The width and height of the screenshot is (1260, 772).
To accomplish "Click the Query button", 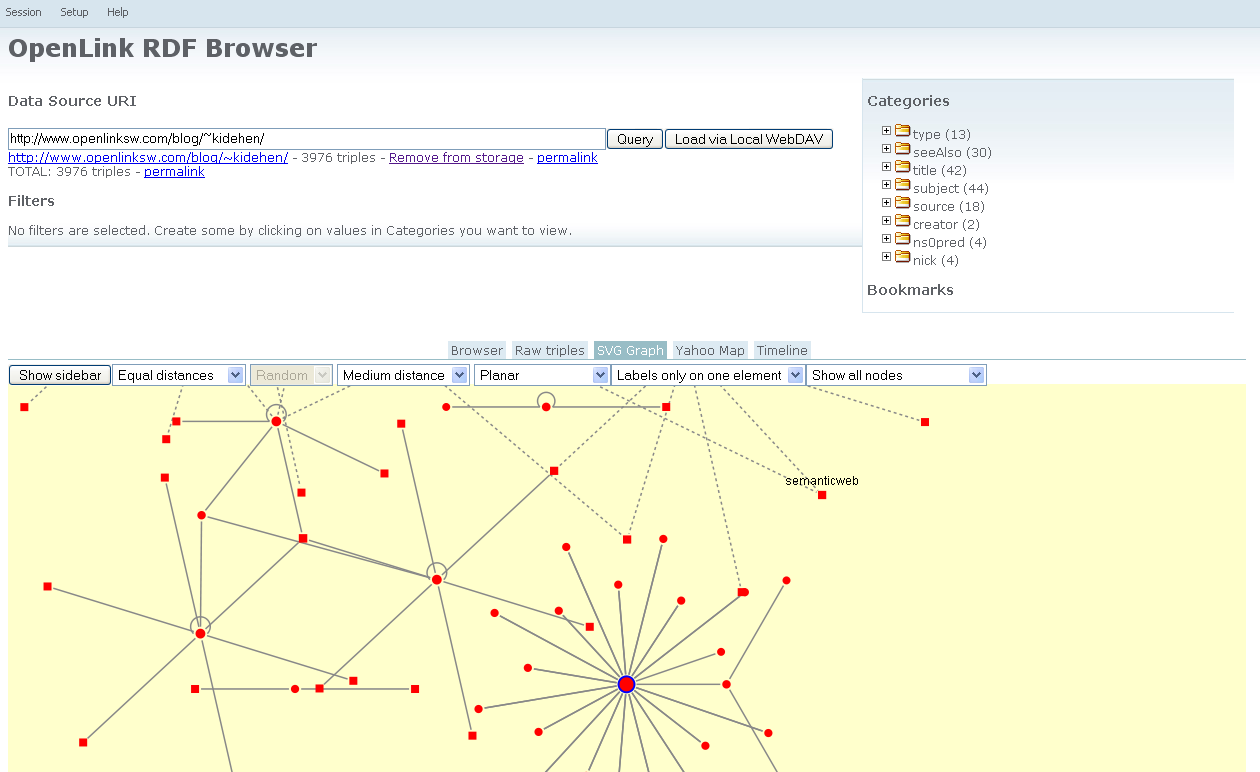I will tap(635, 139).
